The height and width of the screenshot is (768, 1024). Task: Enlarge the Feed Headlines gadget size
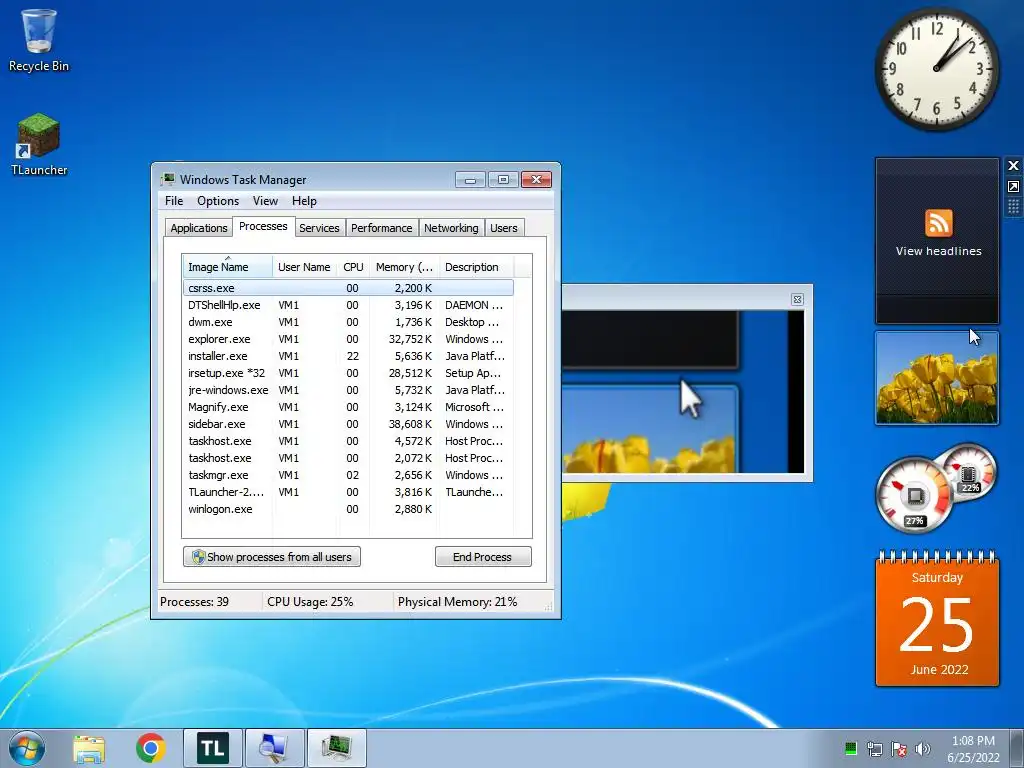tap(1013, 187)
